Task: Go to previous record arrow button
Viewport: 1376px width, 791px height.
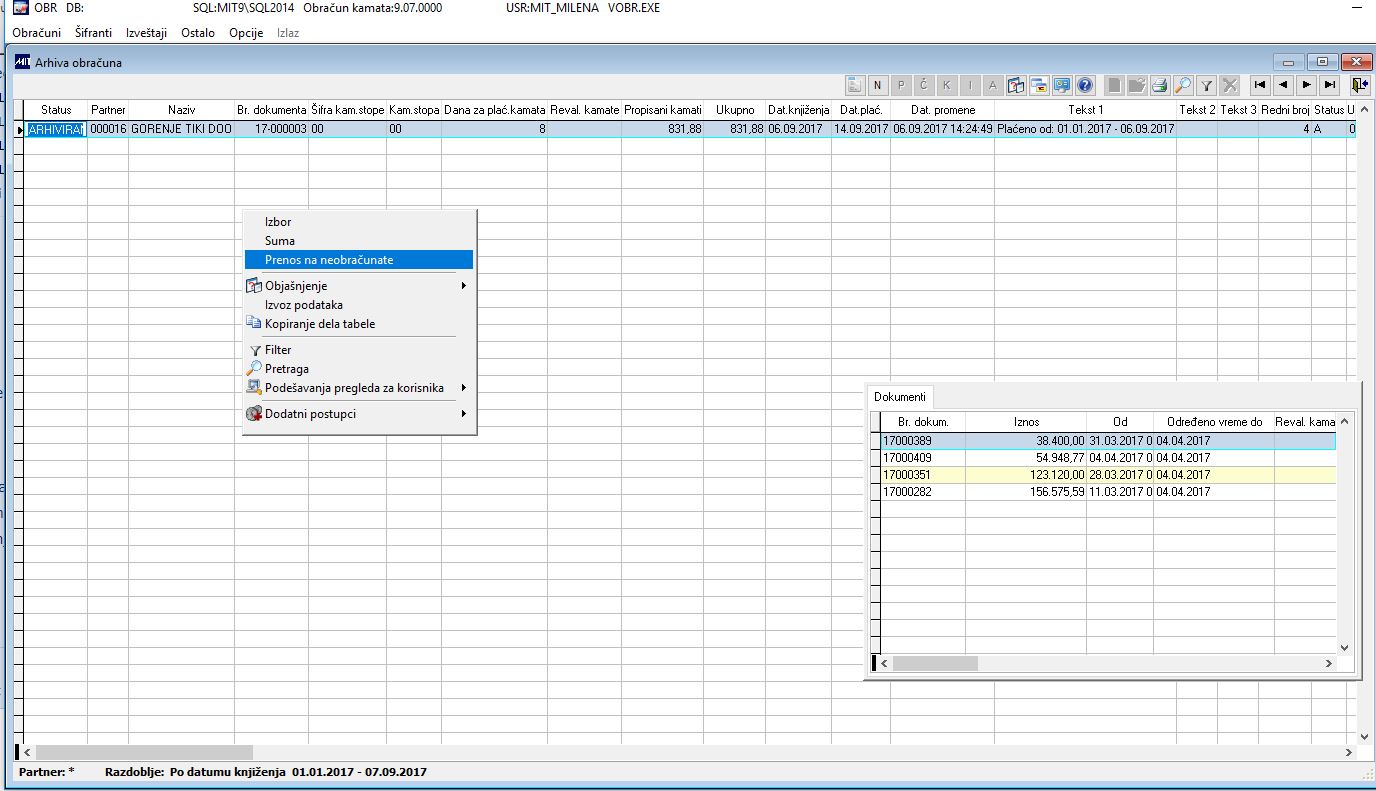Action: click(x=1282, y=85)
